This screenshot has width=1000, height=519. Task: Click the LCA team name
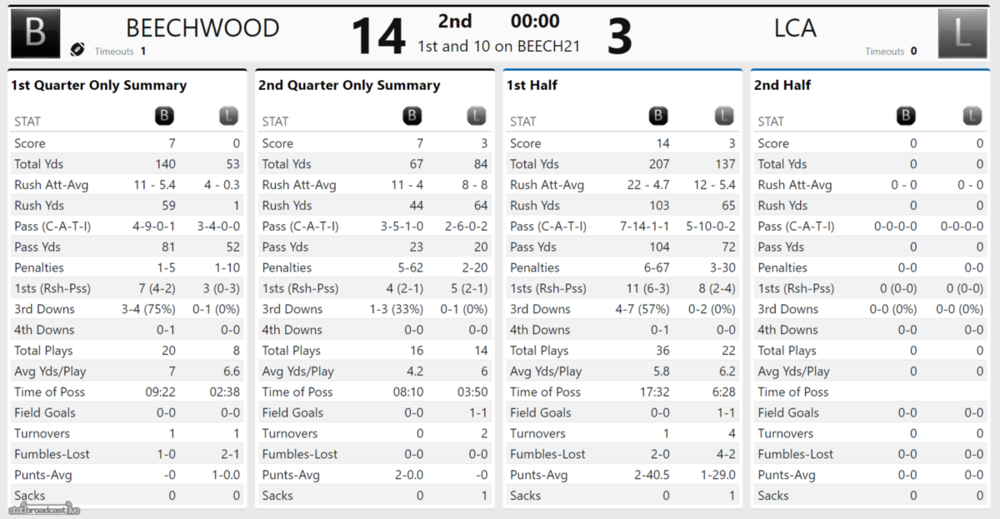click(x=795, y=28)
